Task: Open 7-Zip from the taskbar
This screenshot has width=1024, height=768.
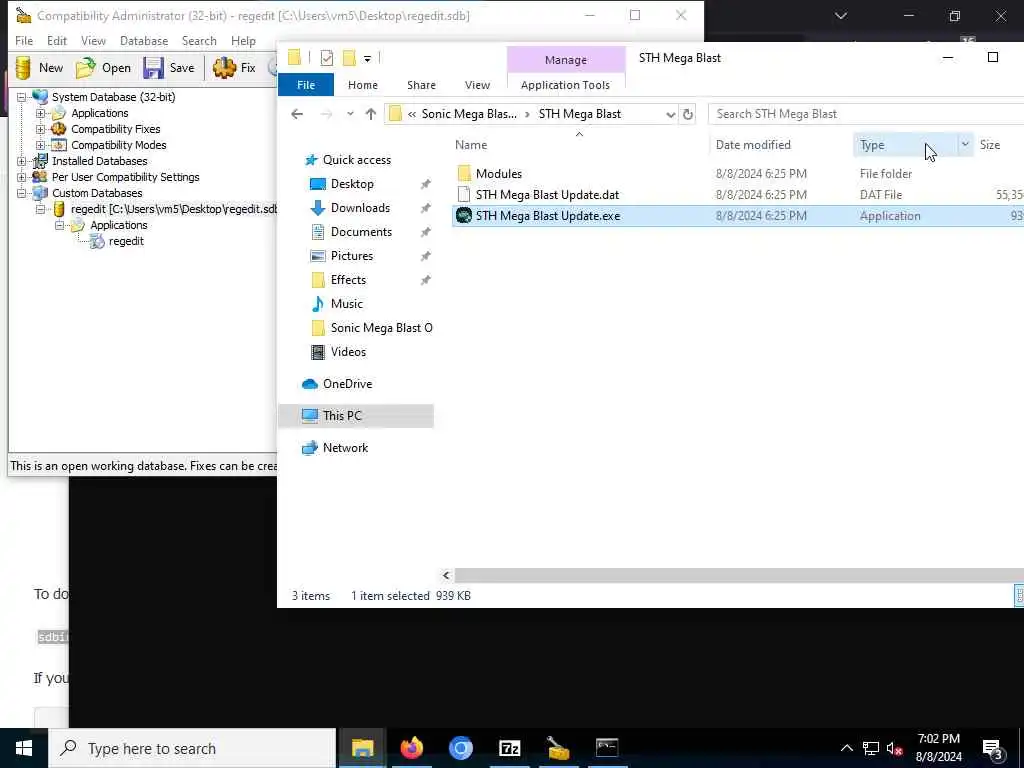Action: 509,748
